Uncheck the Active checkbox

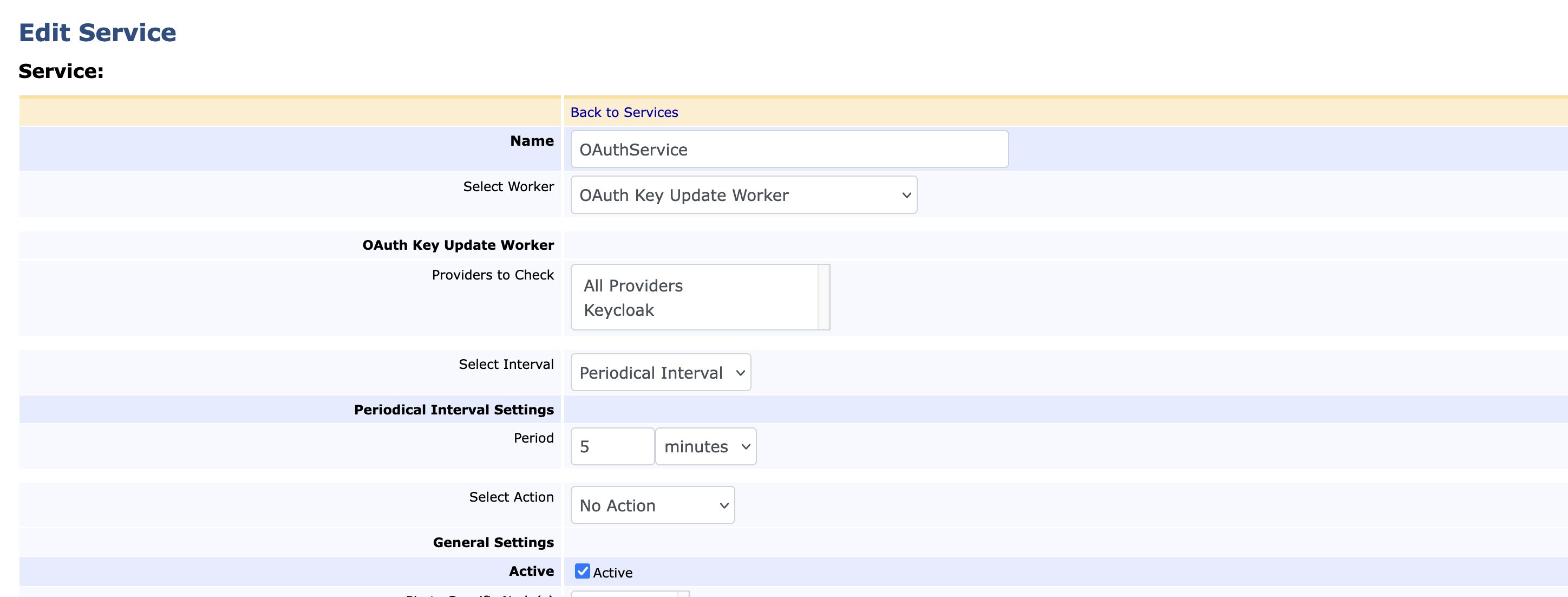pyautogui.click(x=583, y=572)
